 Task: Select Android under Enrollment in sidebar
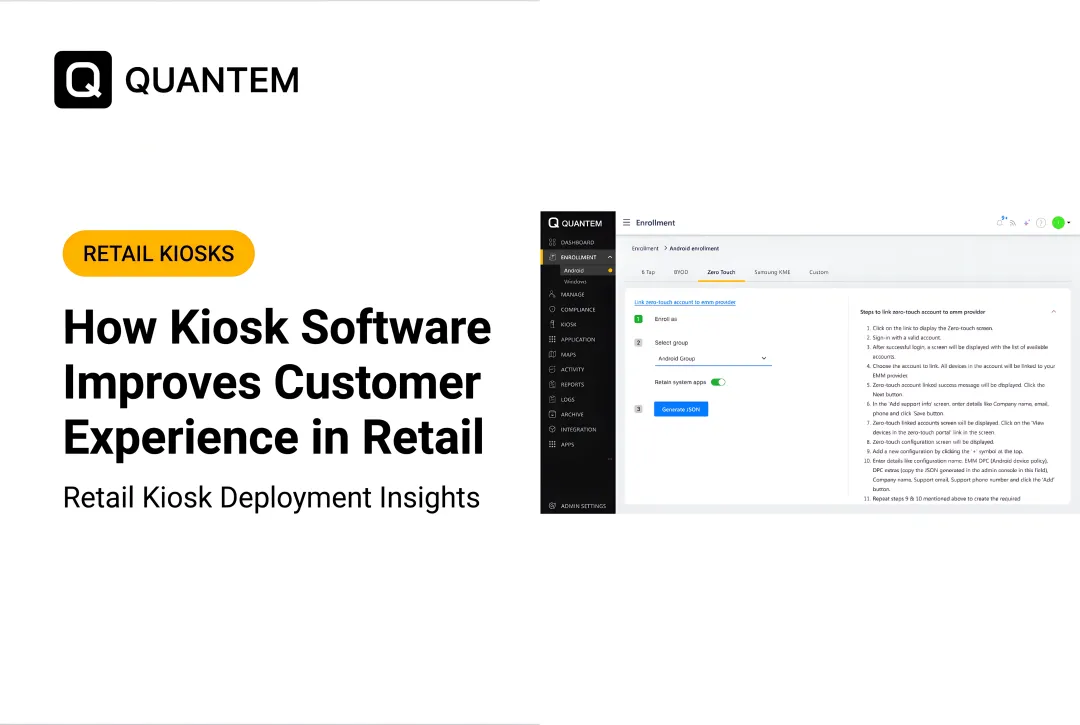coord(574,271)
